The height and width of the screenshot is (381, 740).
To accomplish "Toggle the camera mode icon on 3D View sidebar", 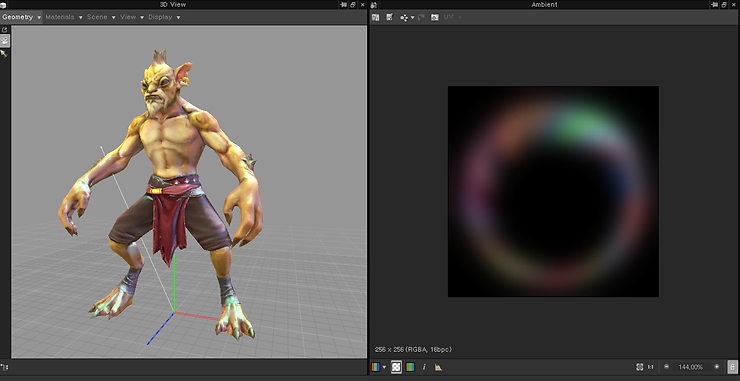I will point(4,41).
